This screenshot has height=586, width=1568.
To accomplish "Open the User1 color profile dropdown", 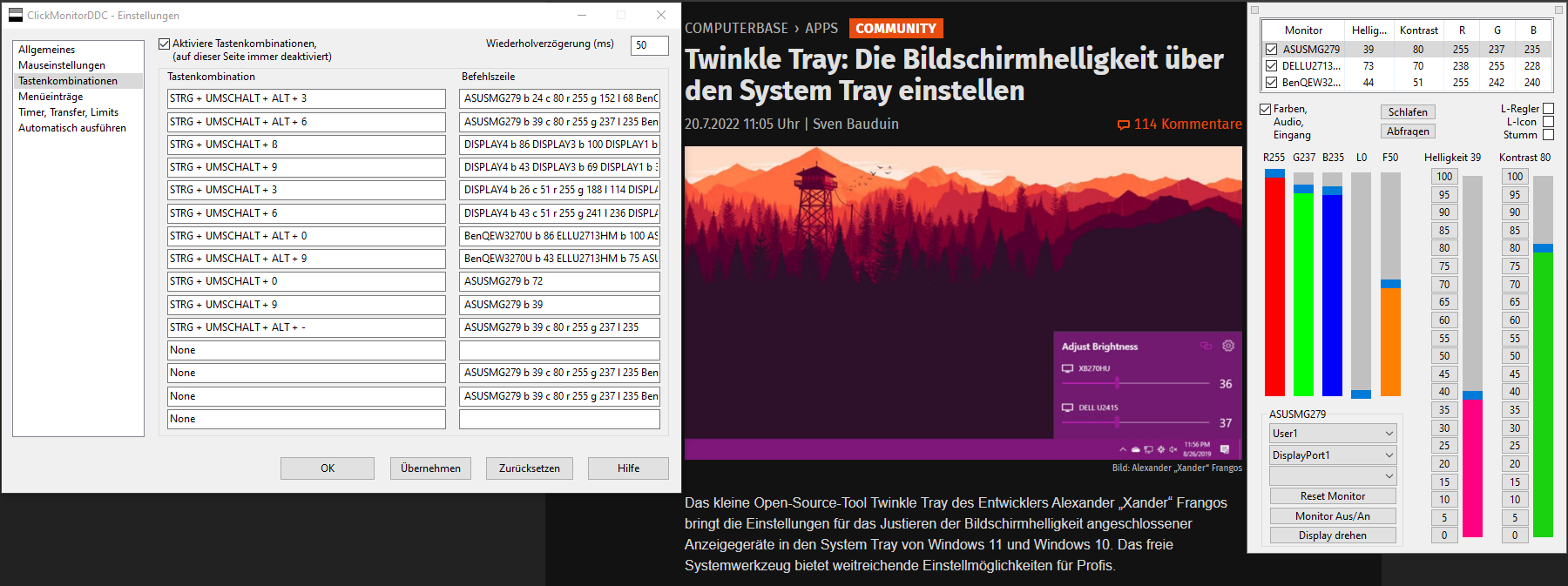I will point(1333,434).
